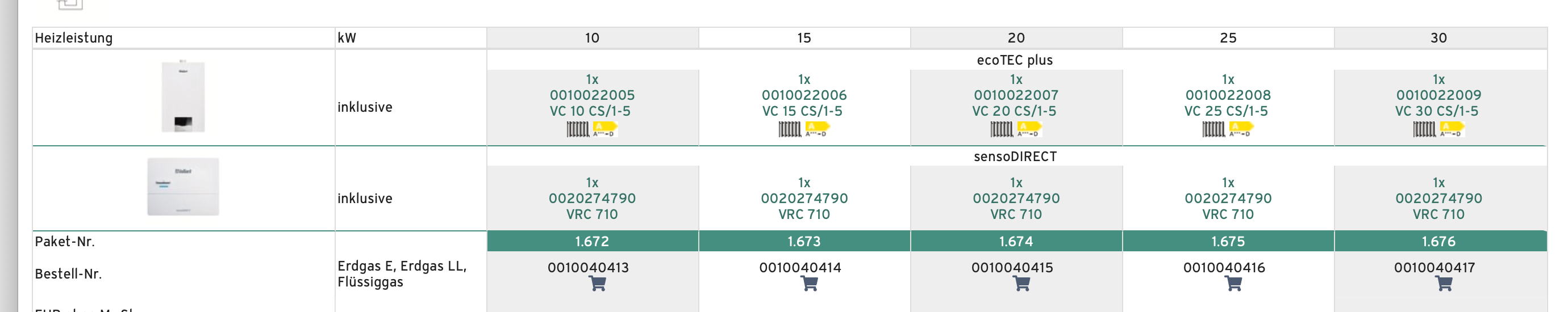Select package number 1.672 cell
Screen dimensions: 1568x312
pos(592,242)
